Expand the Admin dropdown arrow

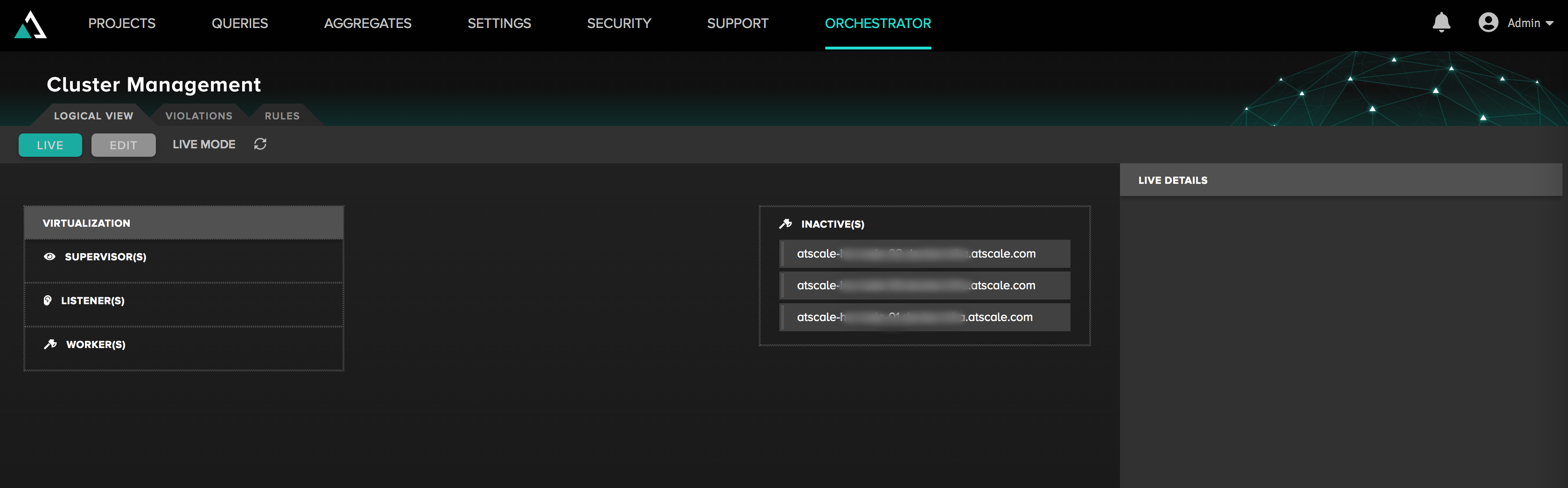point(1549,23)
